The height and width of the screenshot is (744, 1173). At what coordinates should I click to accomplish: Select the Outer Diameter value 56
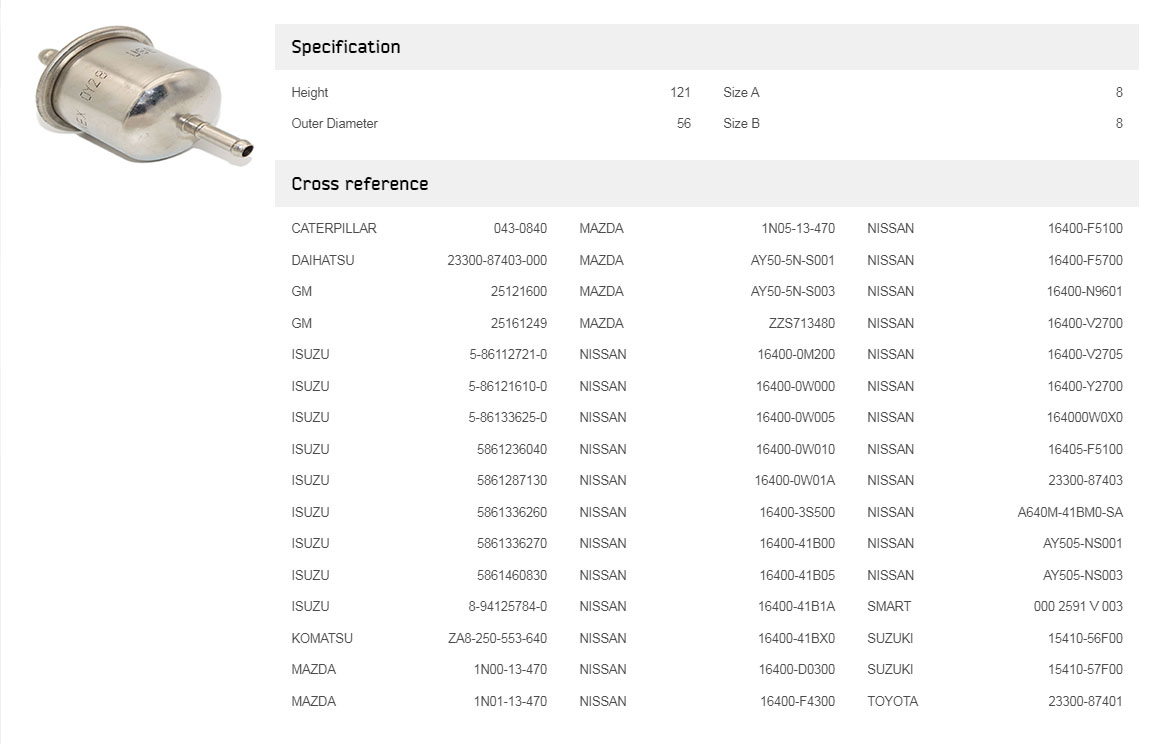click(684, 124)
